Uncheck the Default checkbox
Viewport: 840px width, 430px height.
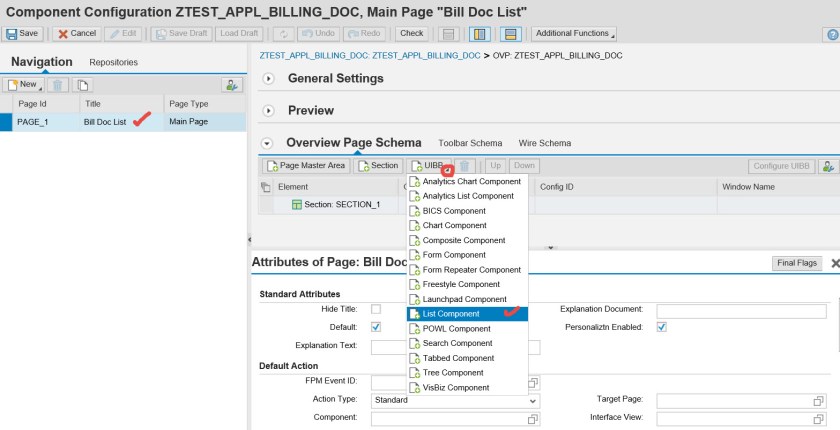(376, 327)
